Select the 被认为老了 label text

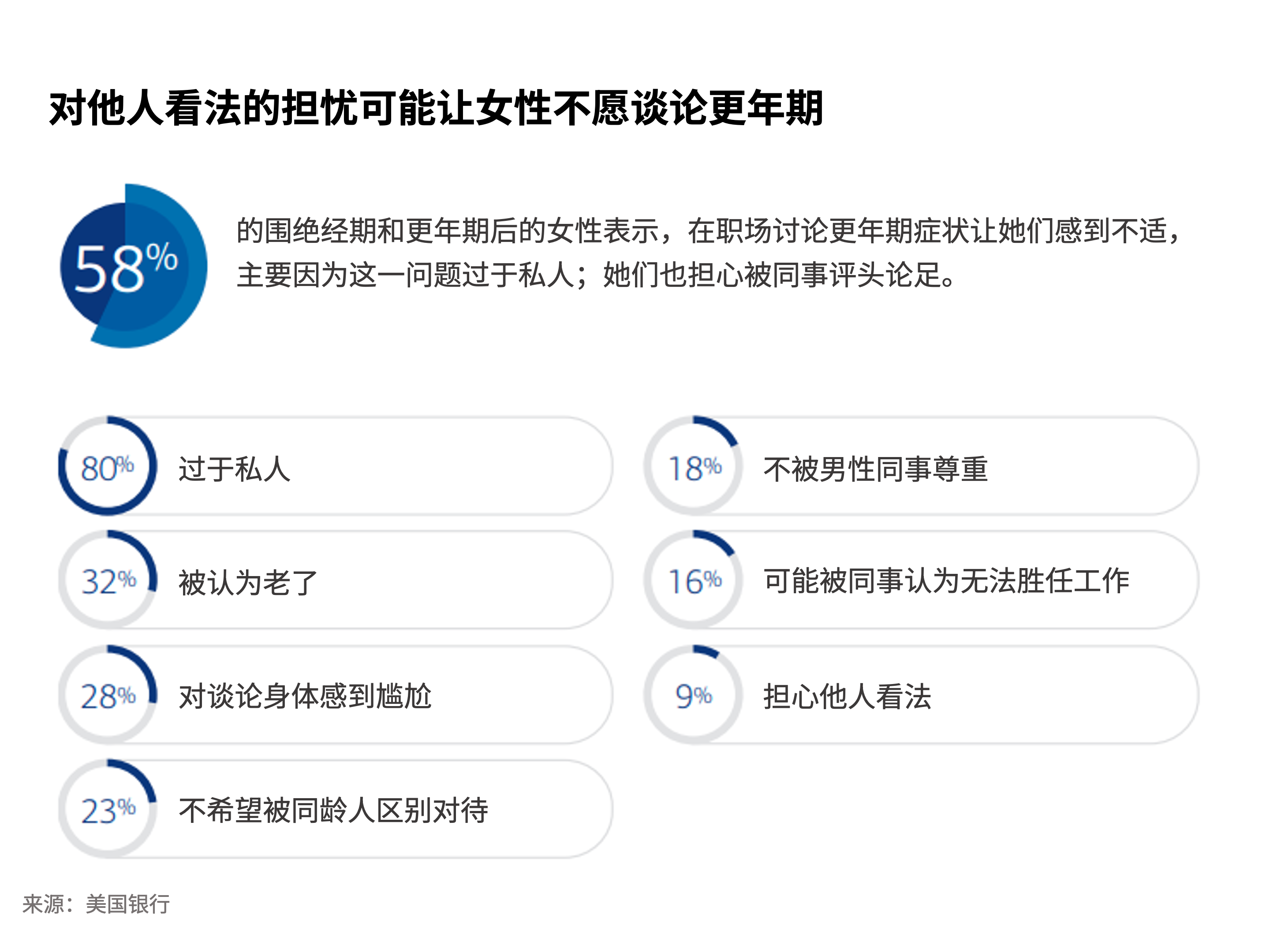(248, 583)
